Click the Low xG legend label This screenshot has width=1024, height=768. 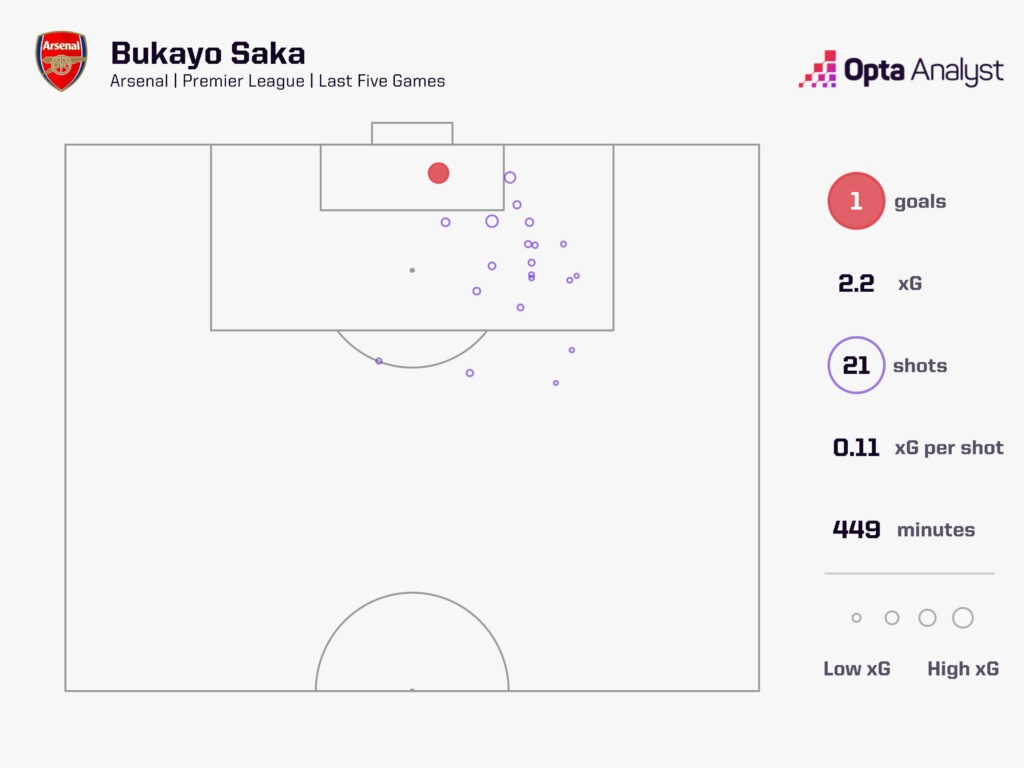[857, 669]
